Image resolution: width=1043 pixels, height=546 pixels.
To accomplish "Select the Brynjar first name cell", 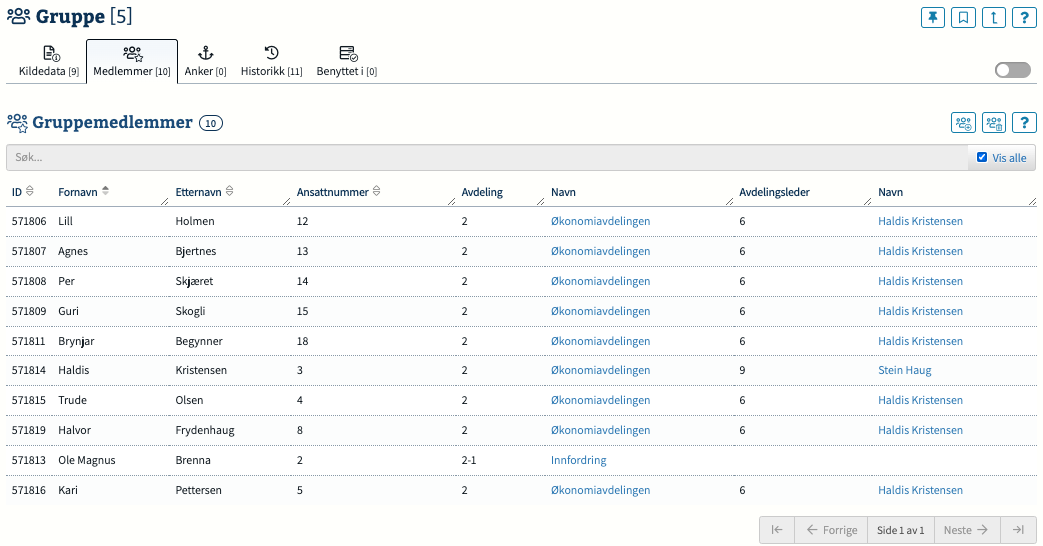I will coord(76,341).
